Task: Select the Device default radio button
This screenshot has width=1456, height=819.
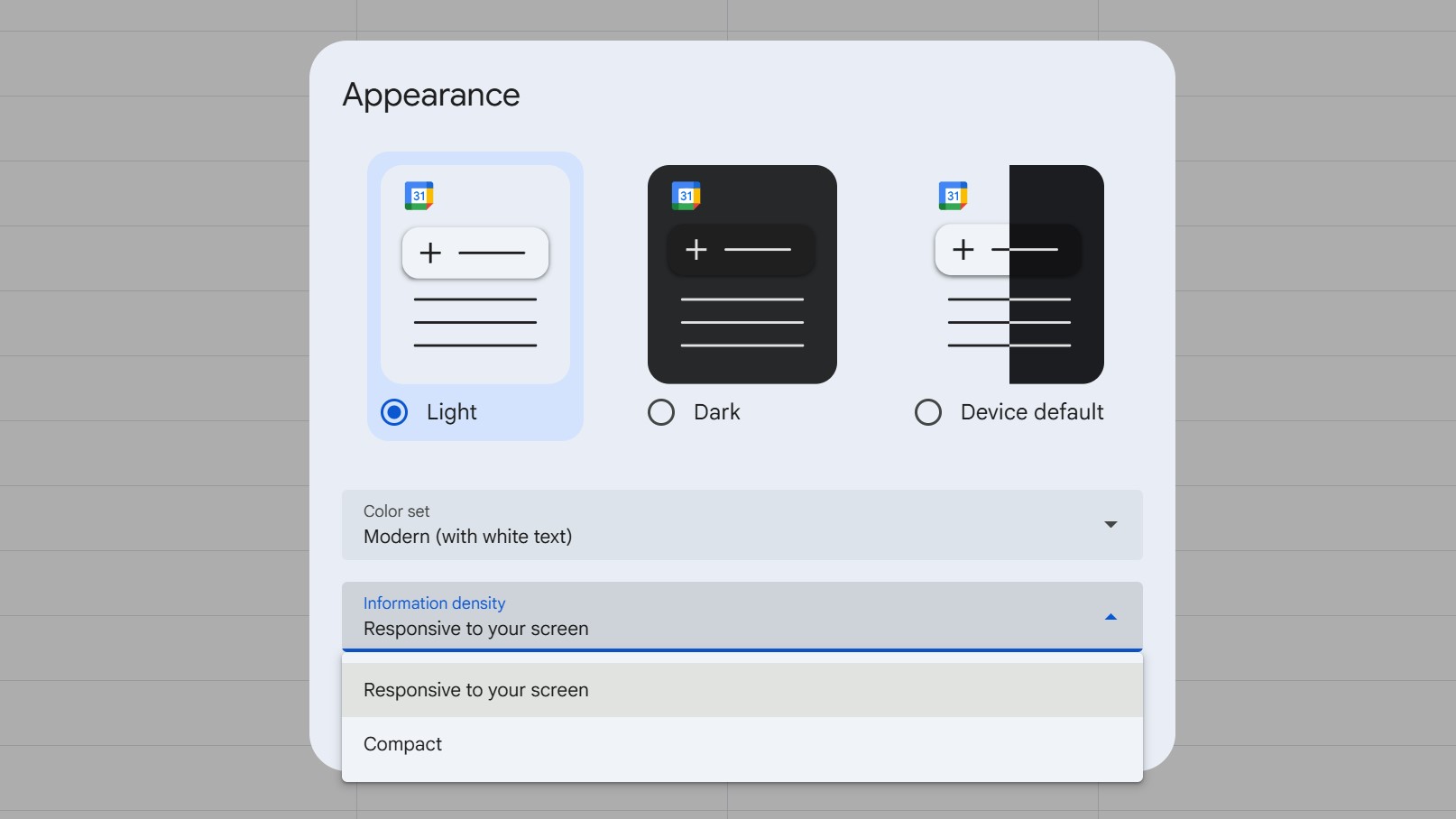Action: coord(928,412)
